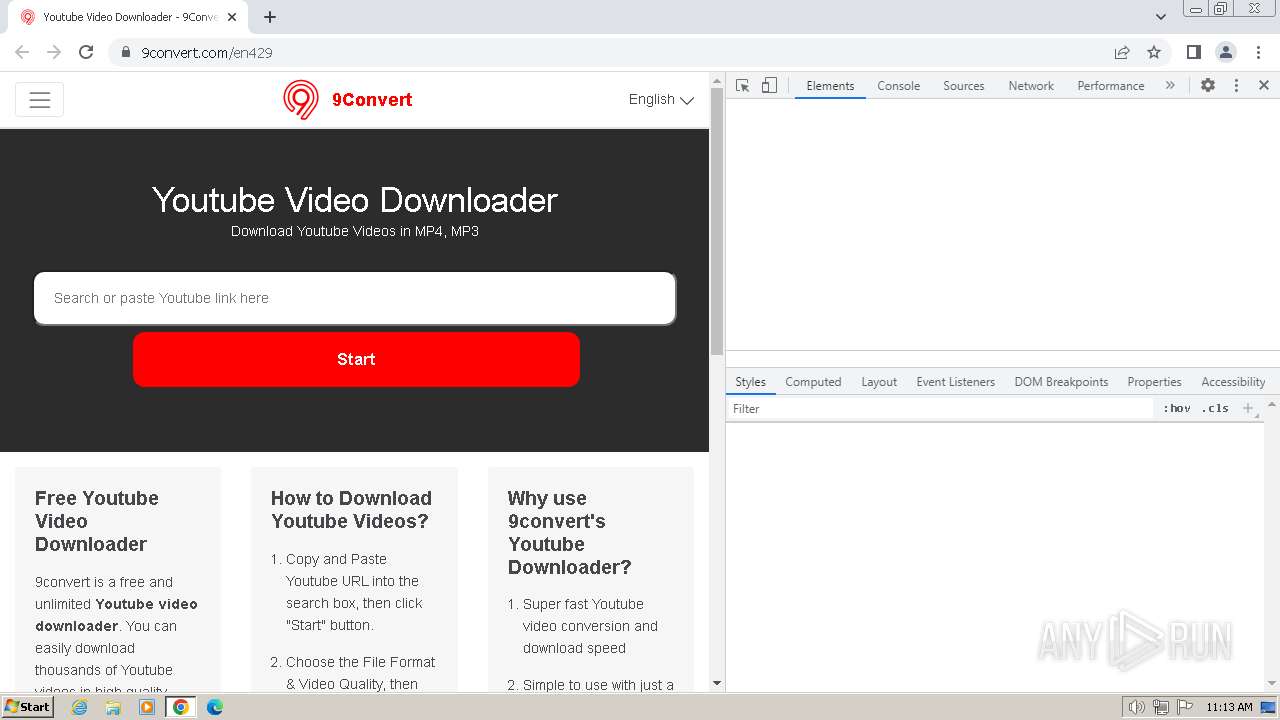Open the DevTools Sources tab

[x=964, y=86]
